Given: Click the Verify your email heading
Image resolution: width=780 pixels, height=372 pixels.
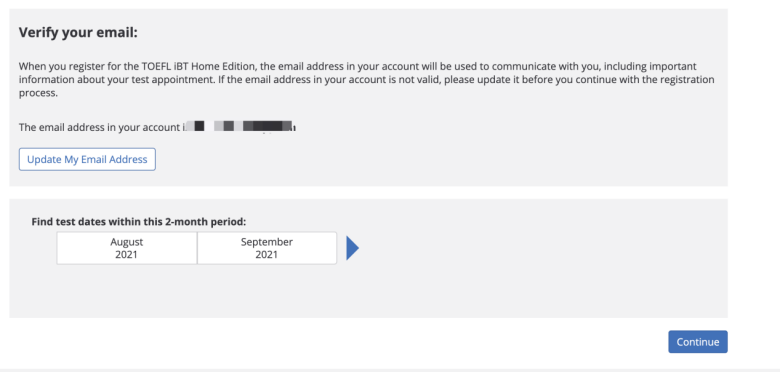Looking at the screenshot, I should pos(78,33).
